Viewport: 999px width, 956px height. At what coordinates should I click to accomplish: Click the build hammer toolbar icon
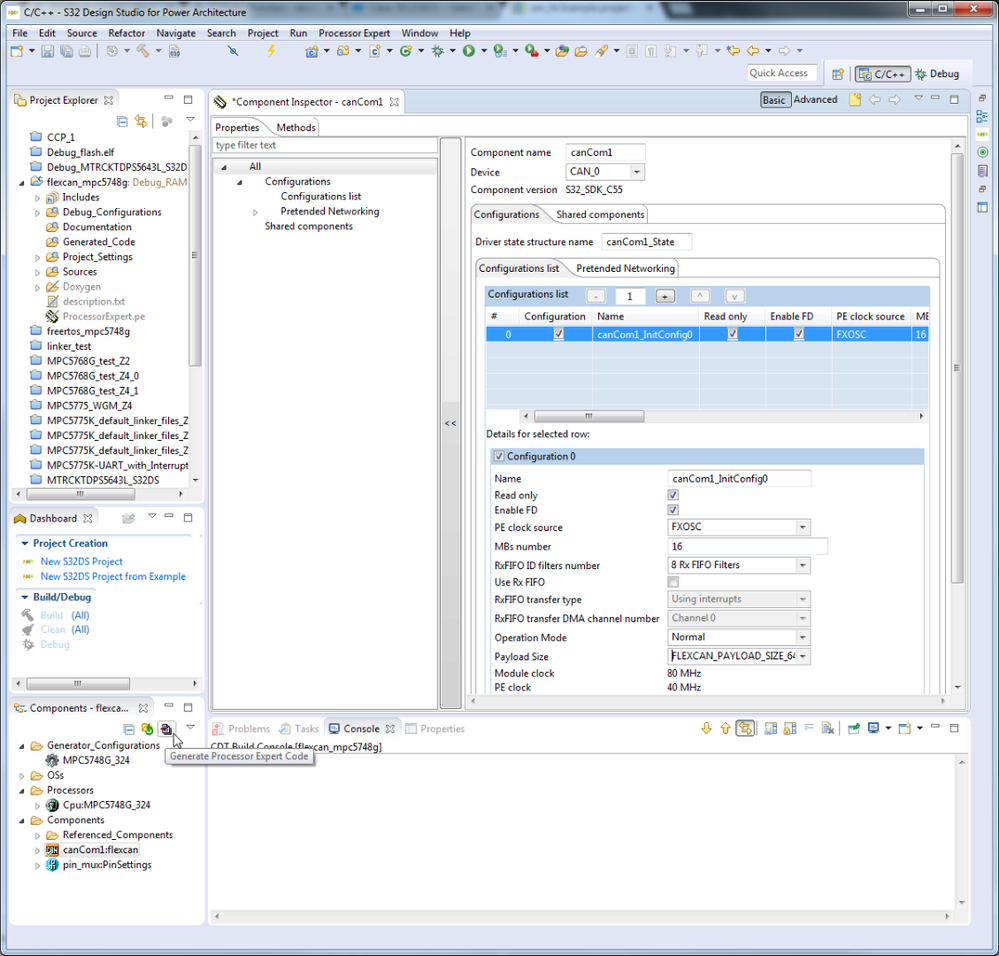pyautogui.click(x=144, y=51)
